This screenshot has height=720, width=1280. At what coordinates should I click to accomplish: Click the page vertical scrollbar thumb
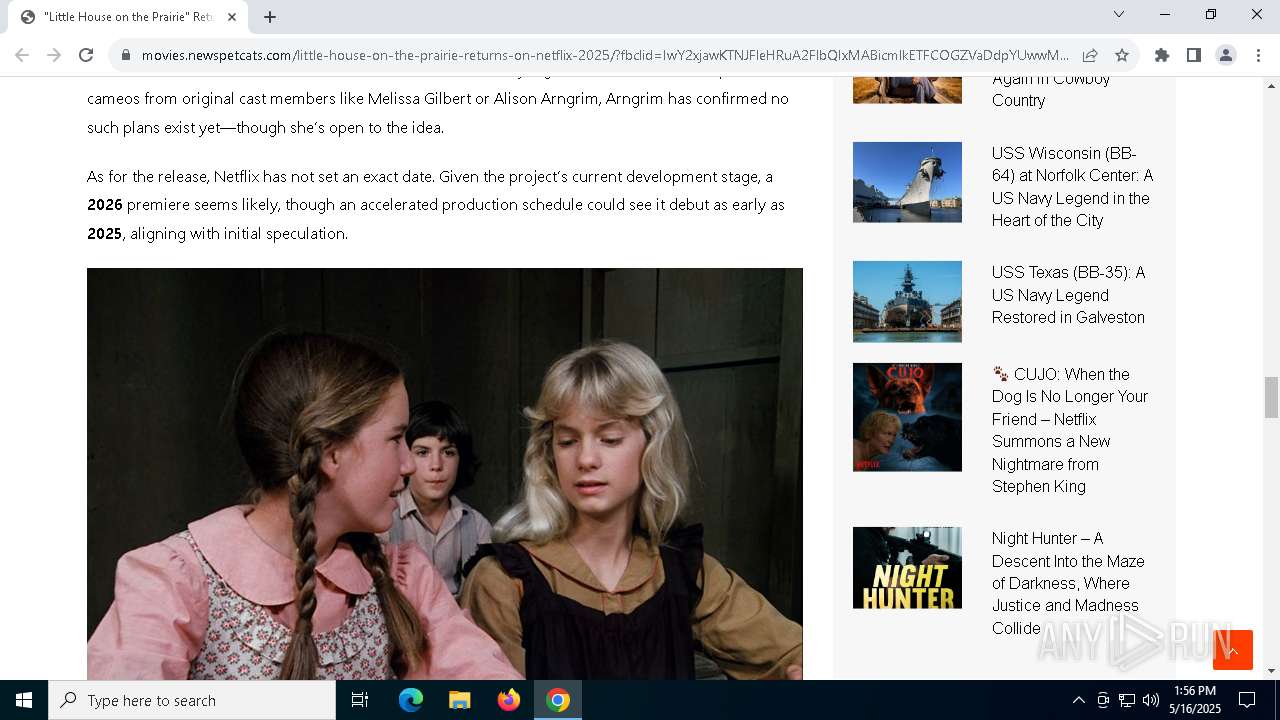(1271, 398)
